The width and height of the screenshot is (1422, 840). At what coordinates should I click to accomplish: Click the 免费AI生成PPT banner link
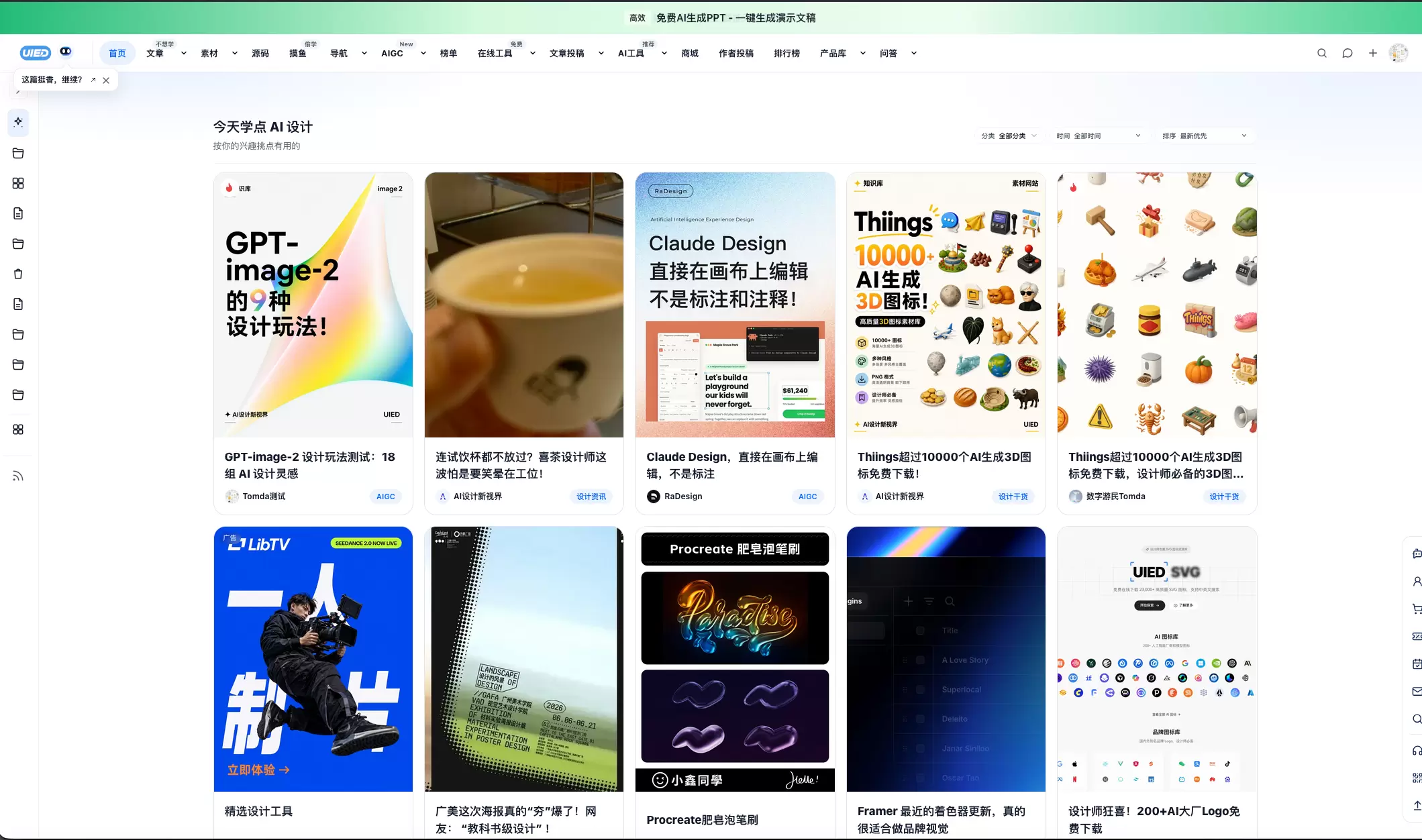click(x=735, y=18)
